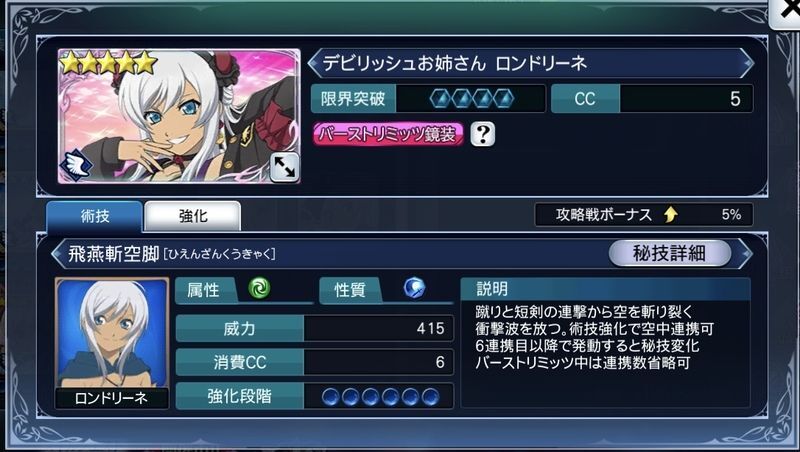Click the 強化段階 blue orb gauge

coord(381,396)
